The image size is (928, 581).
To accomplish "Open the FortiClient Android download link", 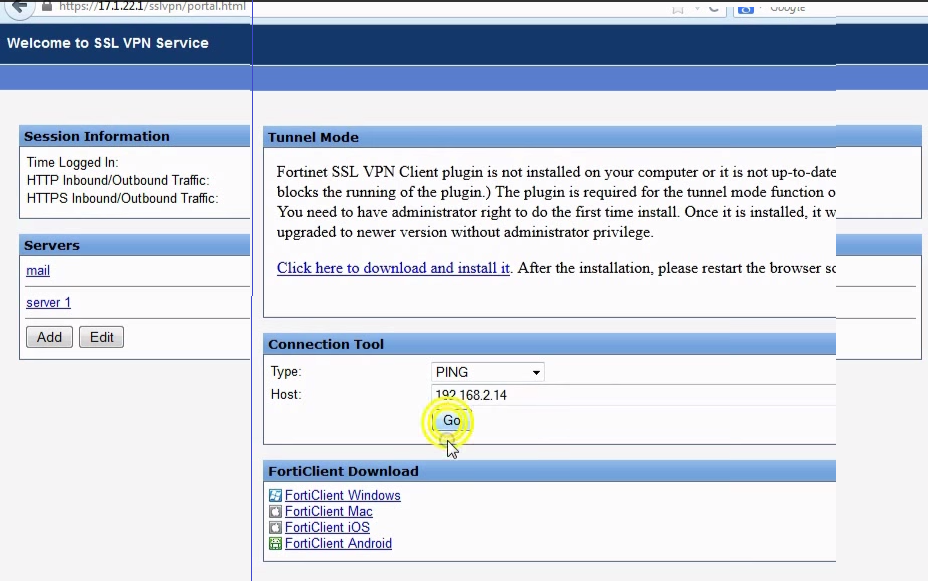I will tap(338, 543).
